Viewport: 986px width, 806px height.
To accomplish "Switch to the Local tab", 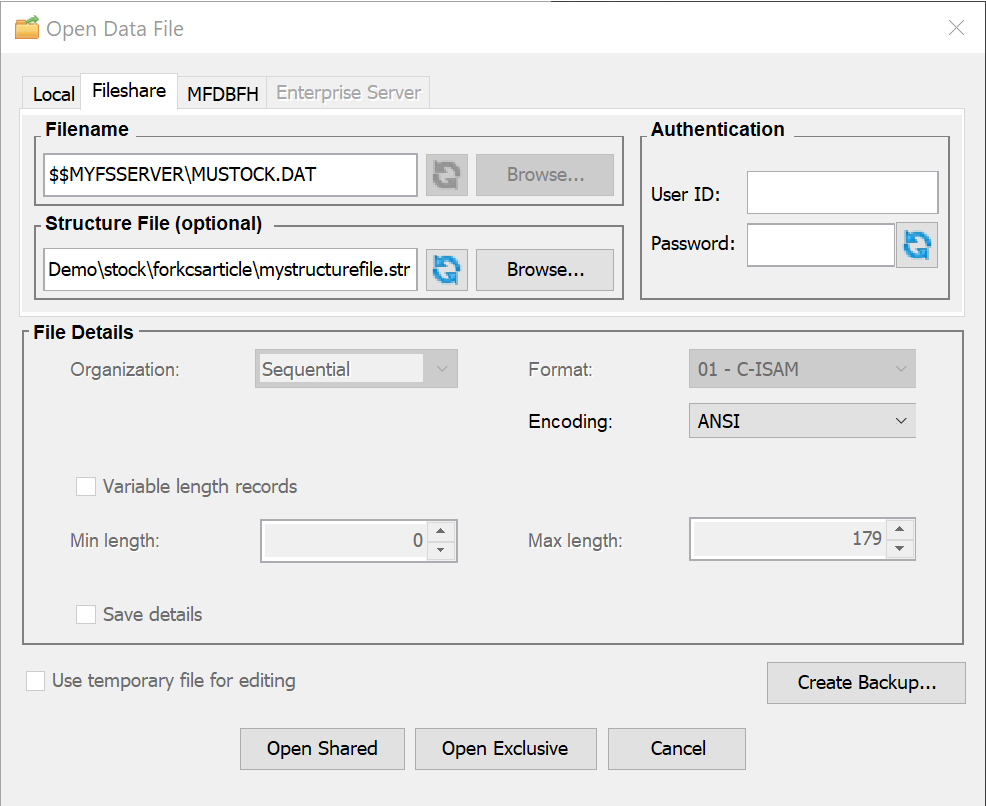I will (x=51, y=93).
